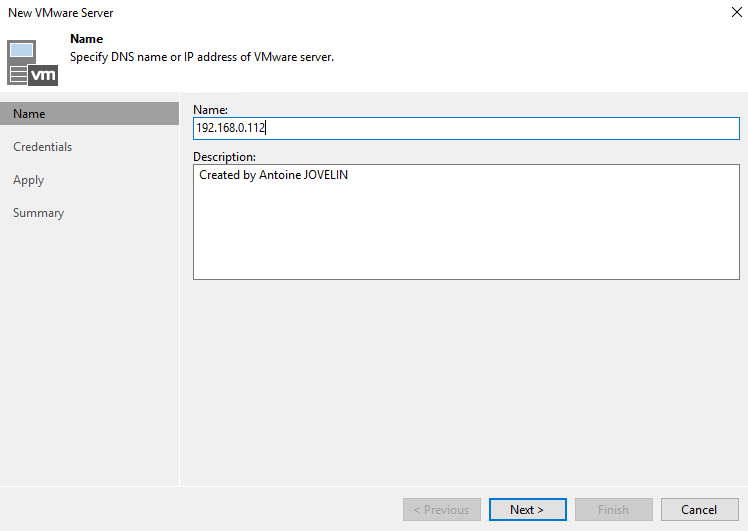Screen dimensions: 748x531
Task: Click inside the Description text box
Action: (x=466, y=222)
